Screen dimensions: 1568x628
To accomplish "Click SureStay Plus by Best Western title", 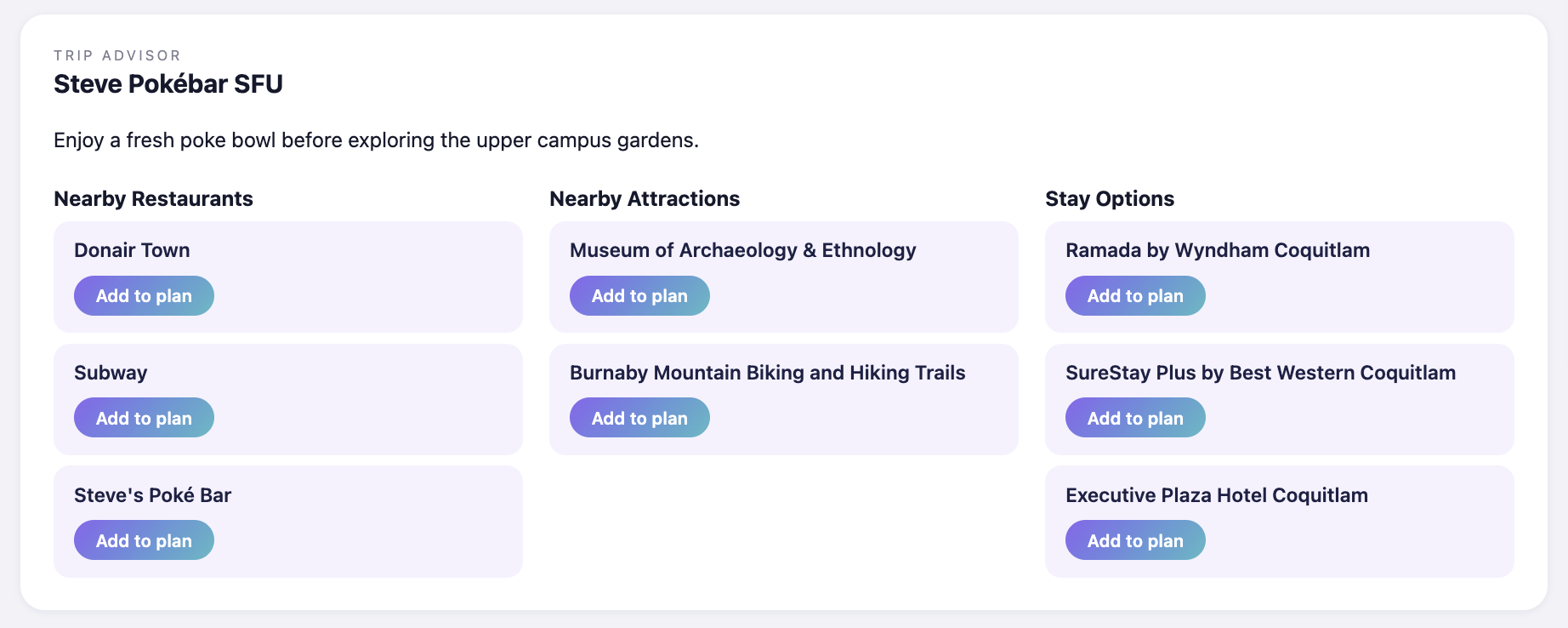I will tap(1260, 373).
